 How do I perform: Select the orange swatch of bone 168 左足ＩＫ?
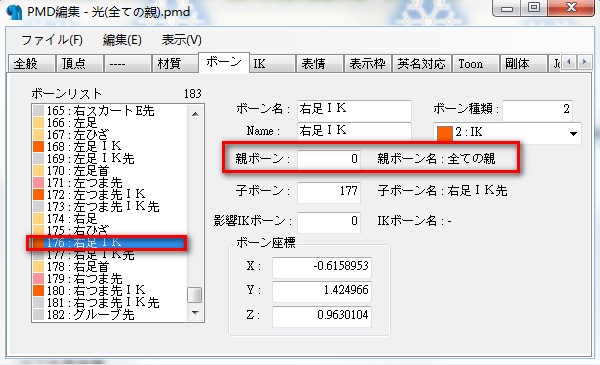(38, 147)
